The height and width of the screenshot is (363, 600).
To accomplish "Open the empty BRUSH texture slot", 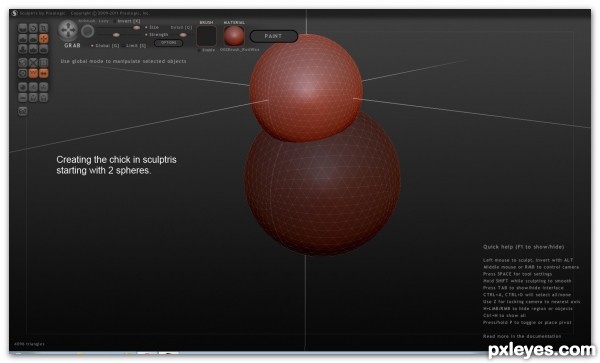I will (207, 36).
